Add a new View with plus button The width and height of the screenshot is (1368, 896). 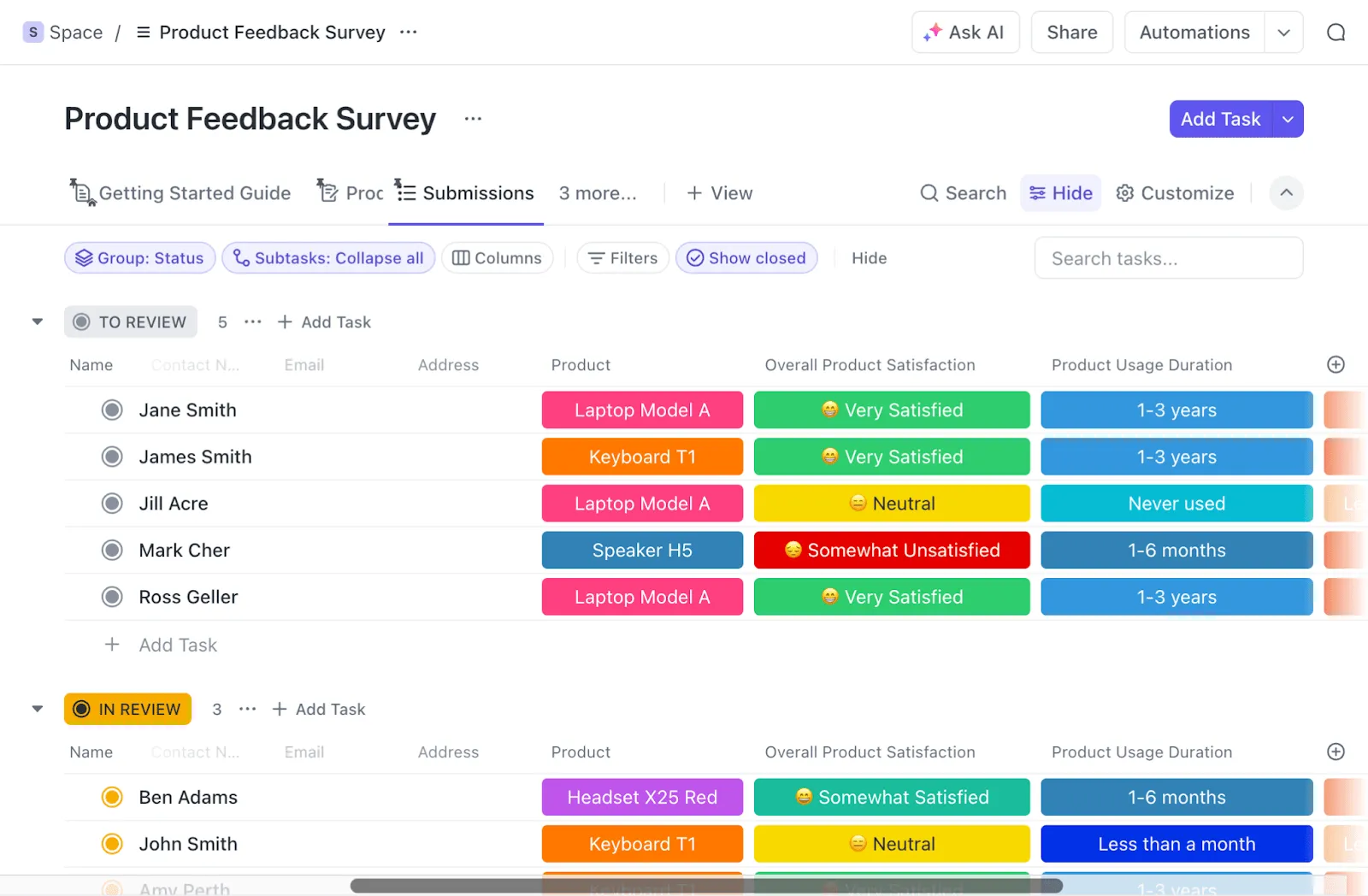[719, 193]
